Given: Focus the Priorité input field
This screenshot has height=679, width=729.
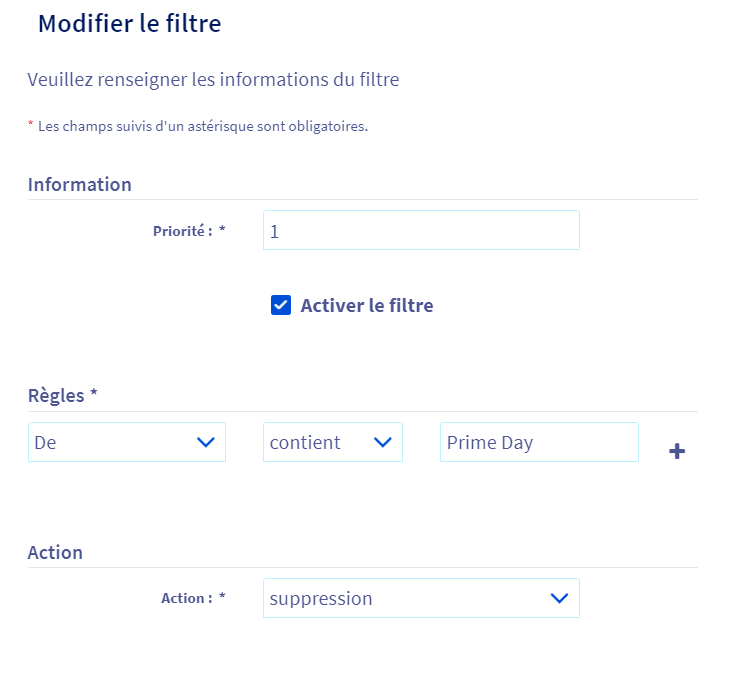Looking at the screenshot, I should tap(420, 230).
